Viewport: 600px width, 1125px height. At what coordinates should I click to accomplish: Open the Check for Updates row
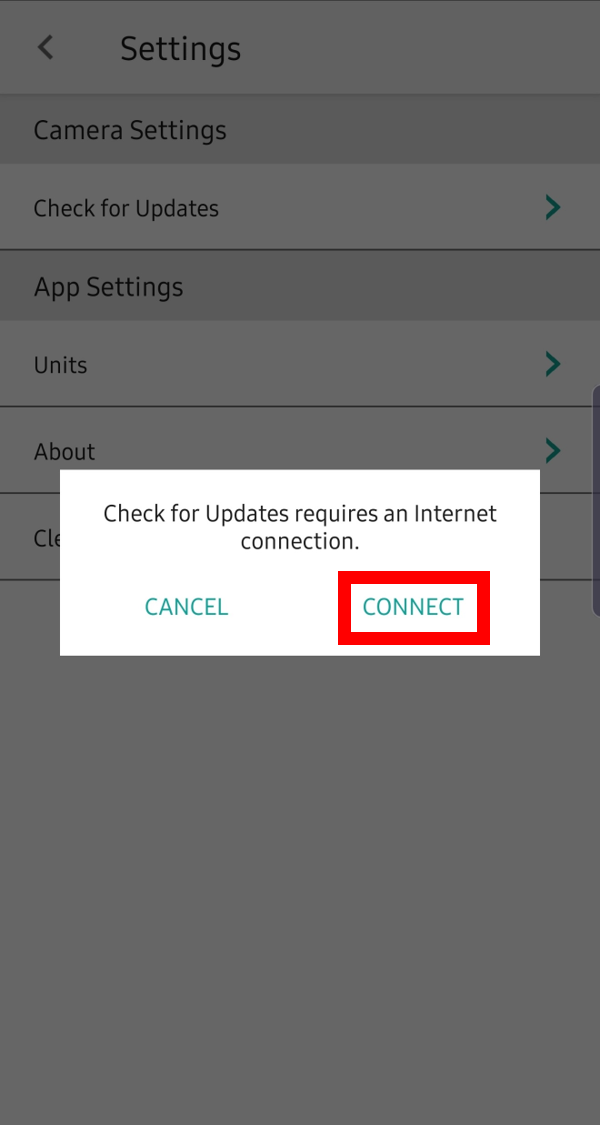(300, 207)
